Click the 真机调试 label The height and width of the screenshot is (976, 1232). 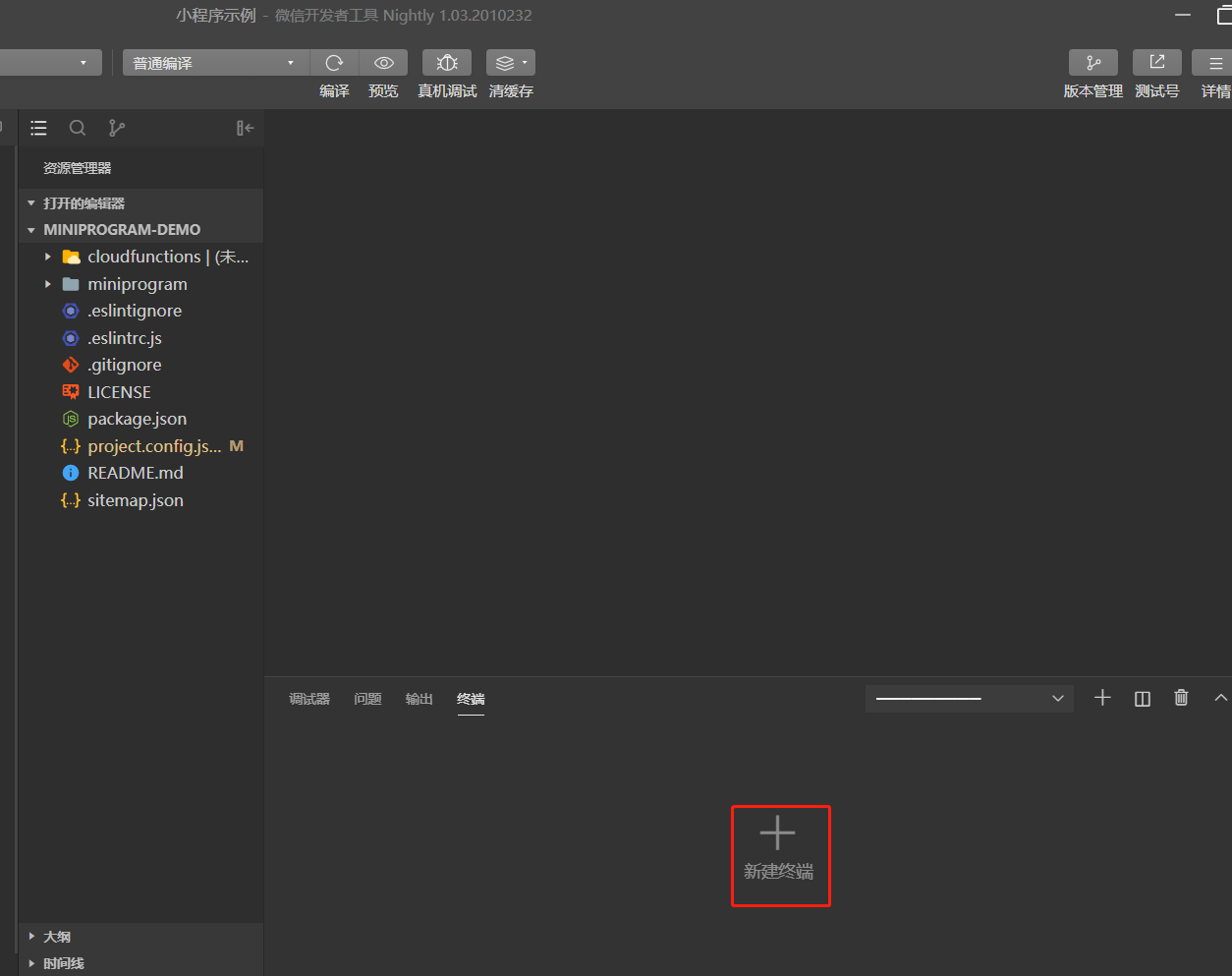pos(447,91)
